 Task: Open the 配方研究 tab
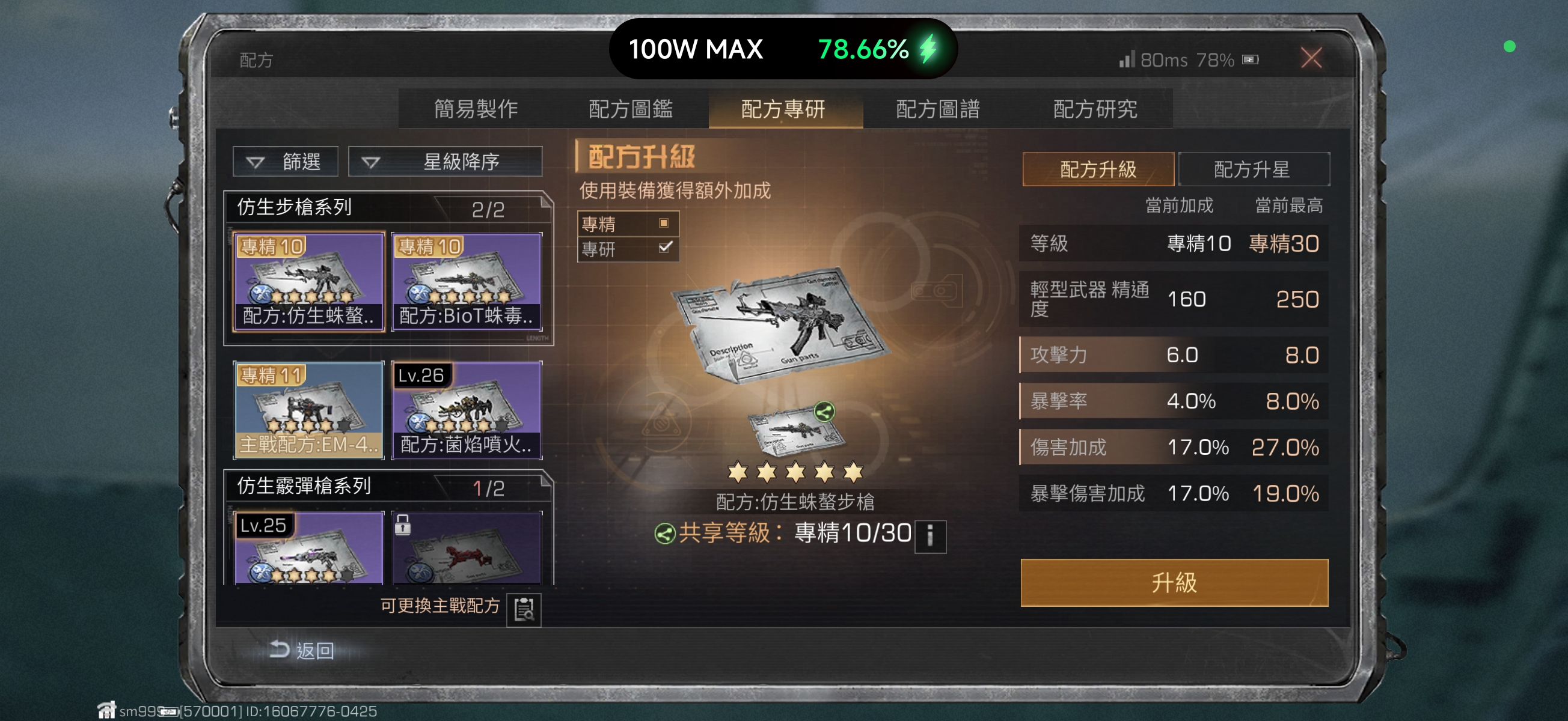[x=1094, y=109]
